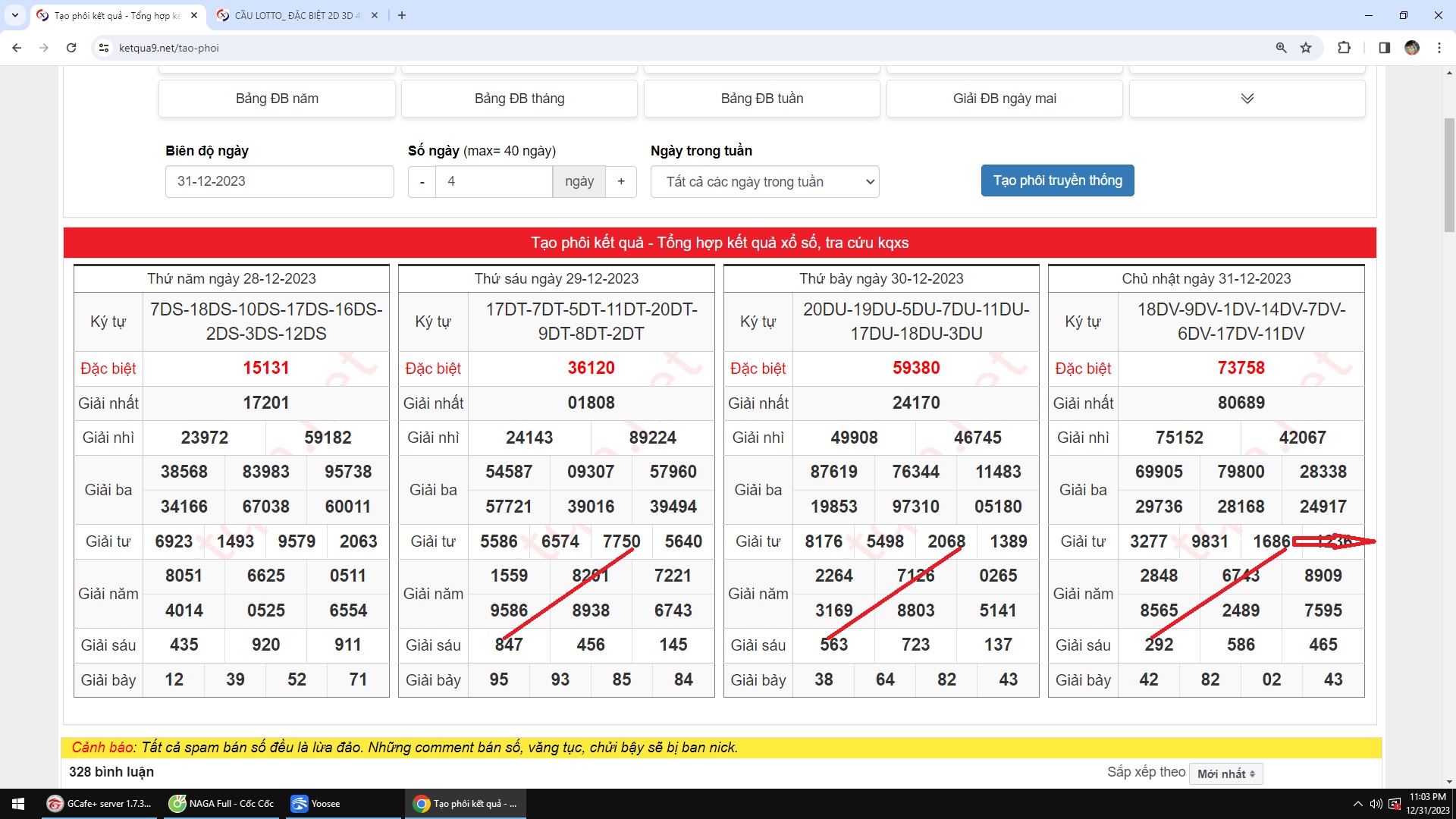Expand the more options chevron button
This screenshot has width=1456, height=819.
coord(1247,99)
